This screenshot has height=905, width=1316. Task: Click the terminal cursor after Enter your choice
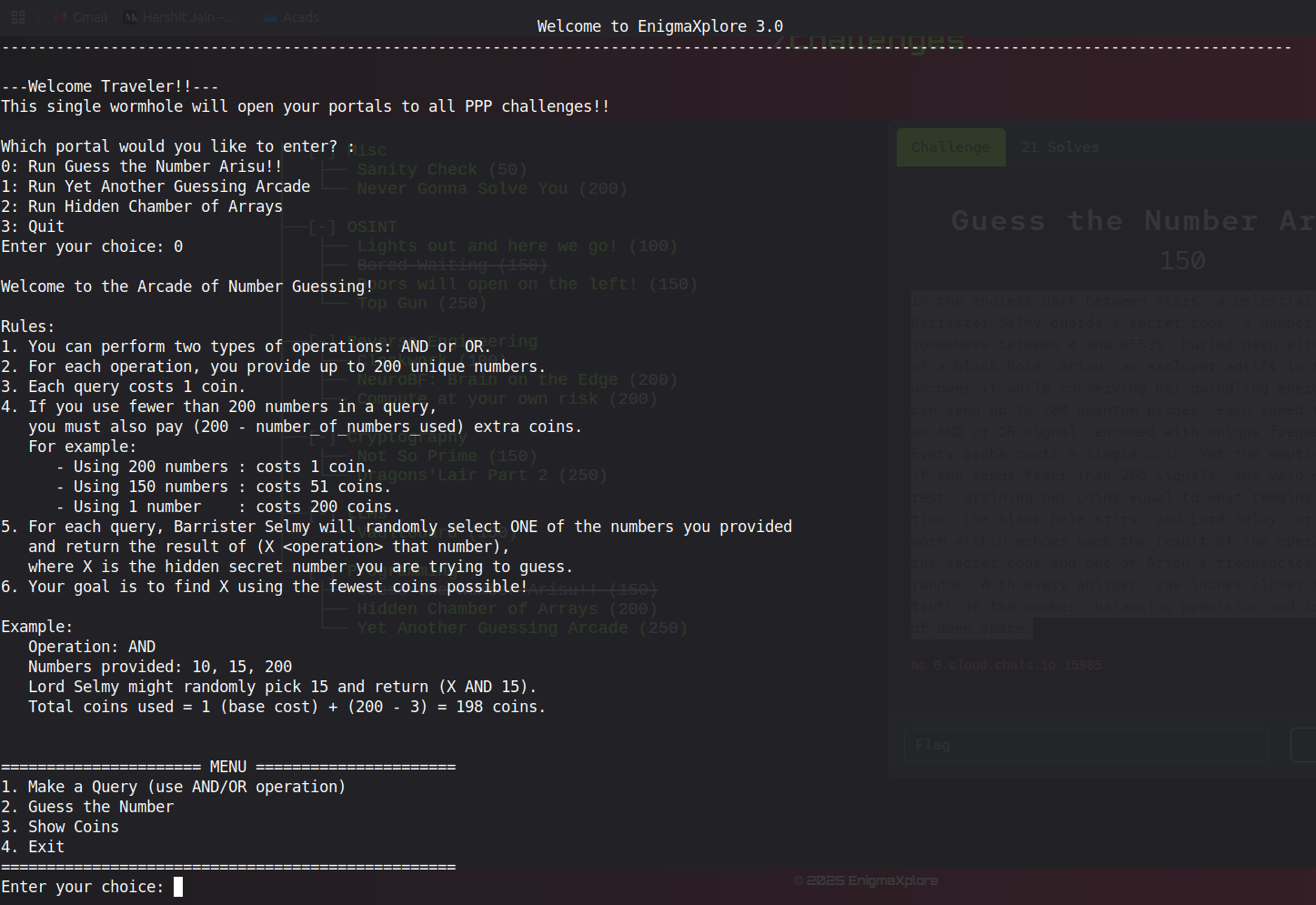point(178,887)
